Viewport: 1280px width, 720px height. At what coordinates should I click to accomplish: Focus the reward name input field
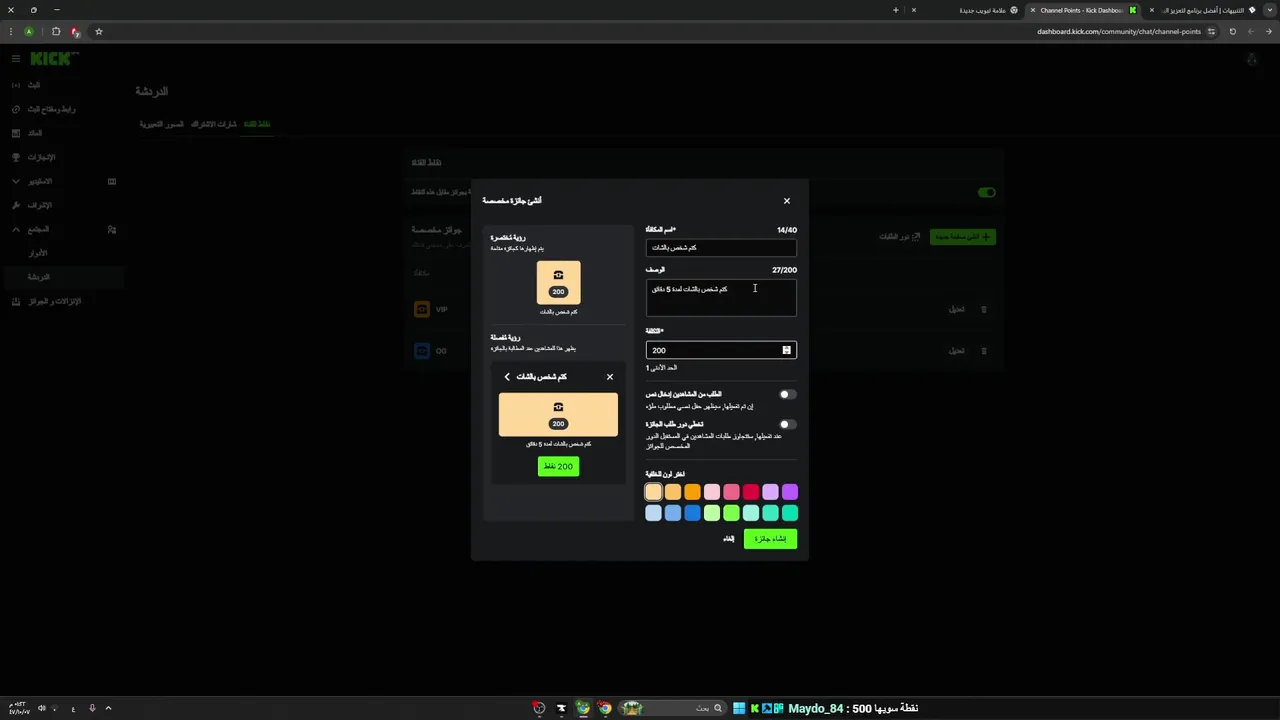point(721,248)
